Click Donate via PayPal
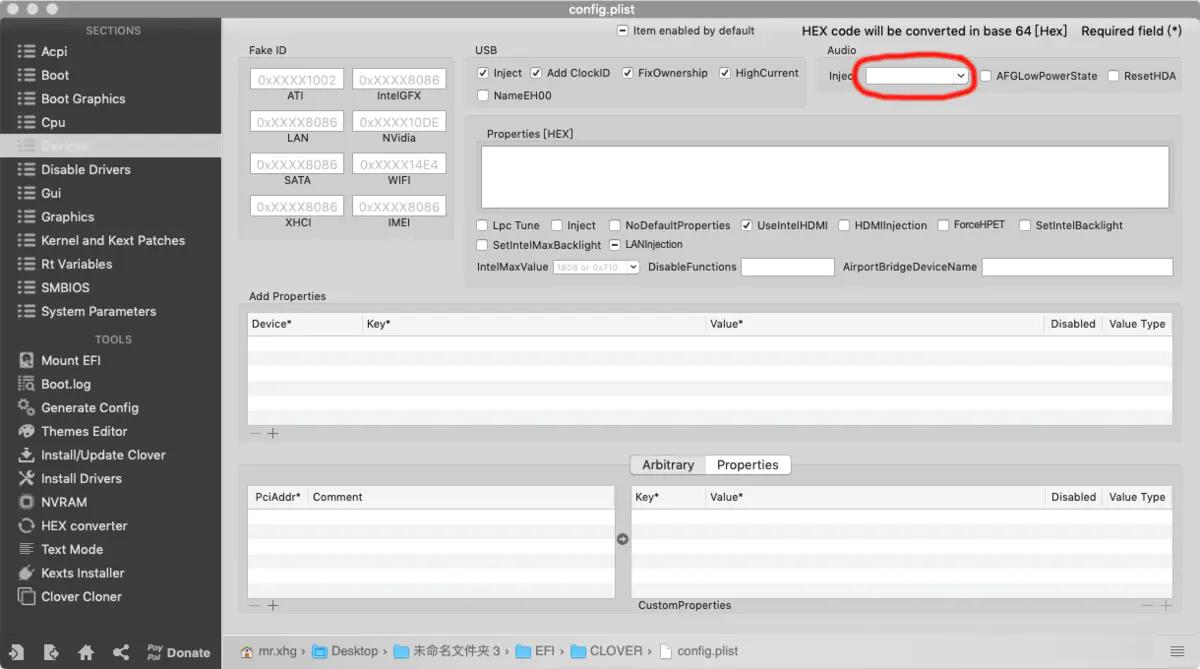 [x=178, y=652]
